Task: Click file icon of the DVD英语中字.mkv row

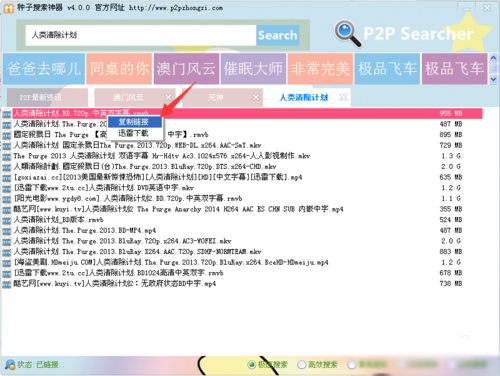Action: point(7,189)
